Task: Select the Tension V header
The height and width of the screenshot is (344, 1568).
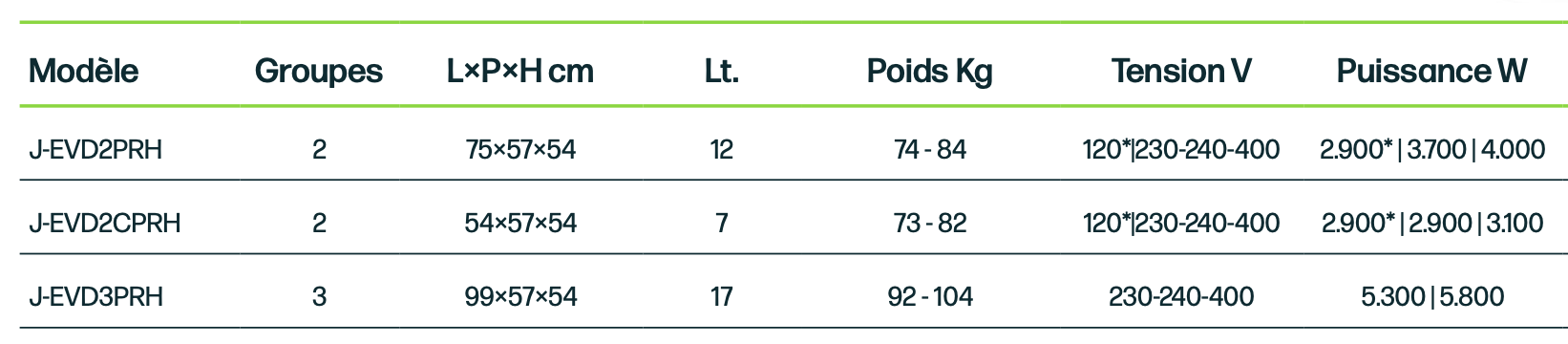Action: (x=1181, y=71)
